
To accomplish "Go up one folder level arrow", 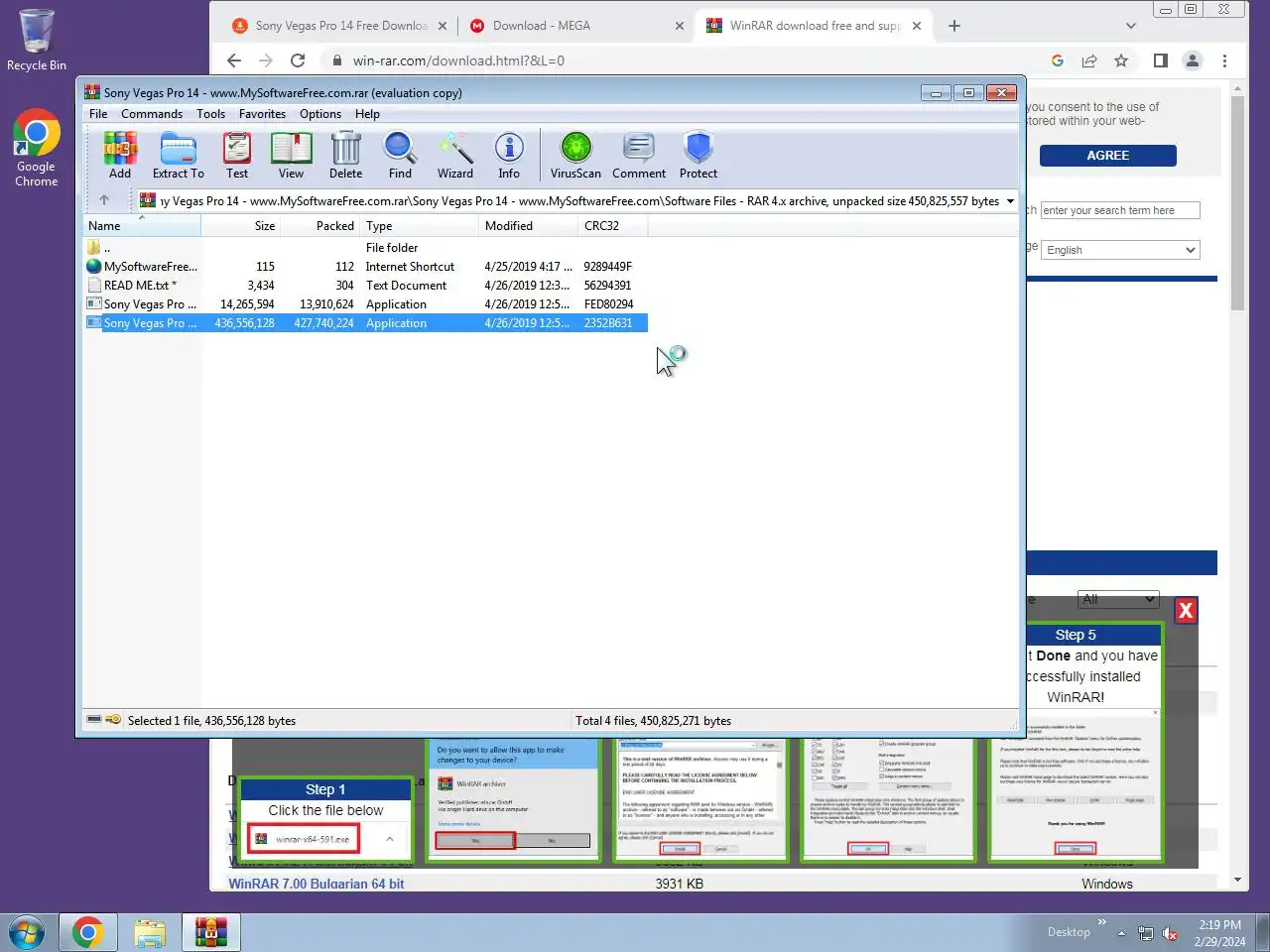I will pos(104,200).
